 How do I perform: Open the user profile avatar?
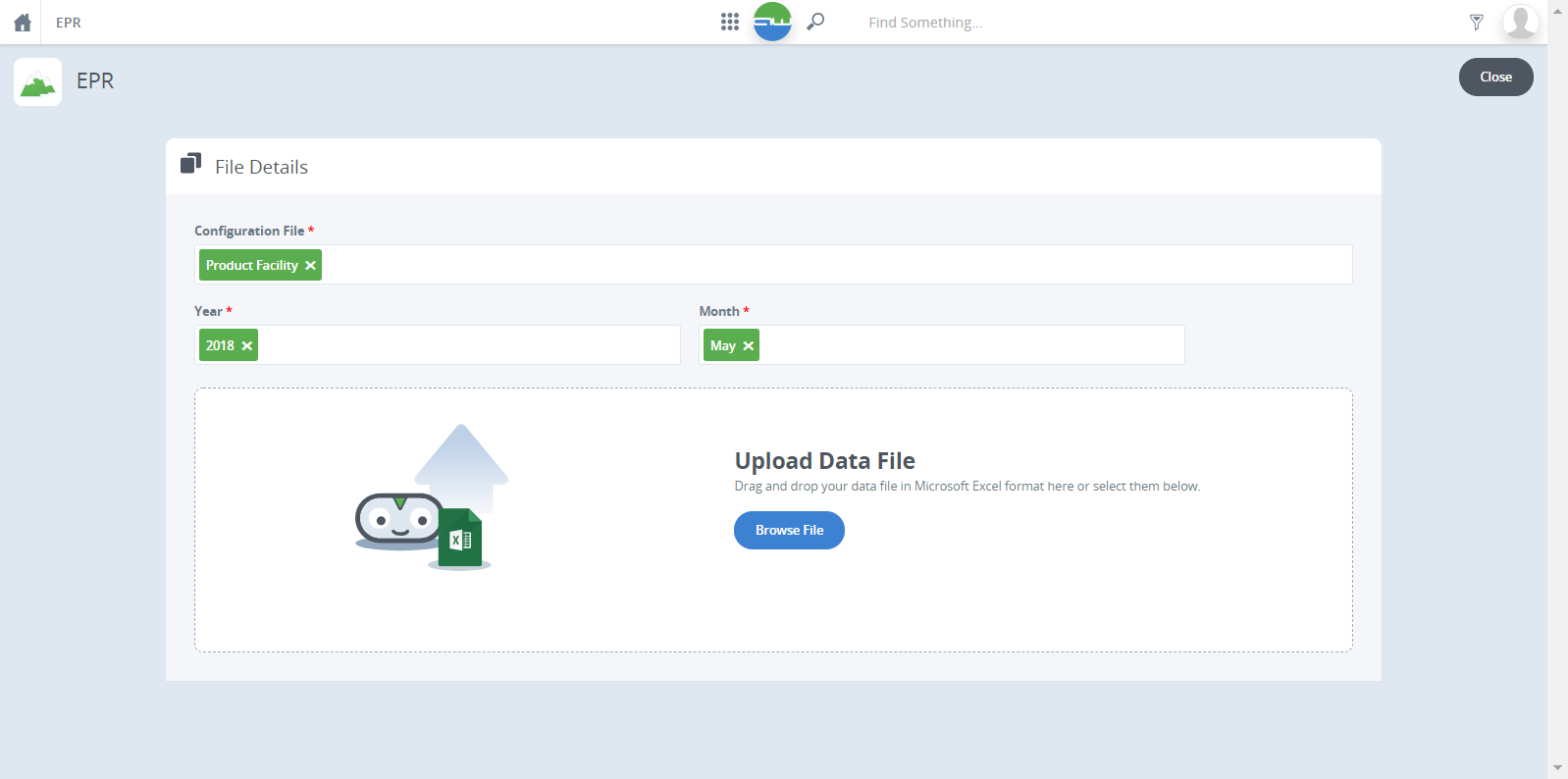1520,22
